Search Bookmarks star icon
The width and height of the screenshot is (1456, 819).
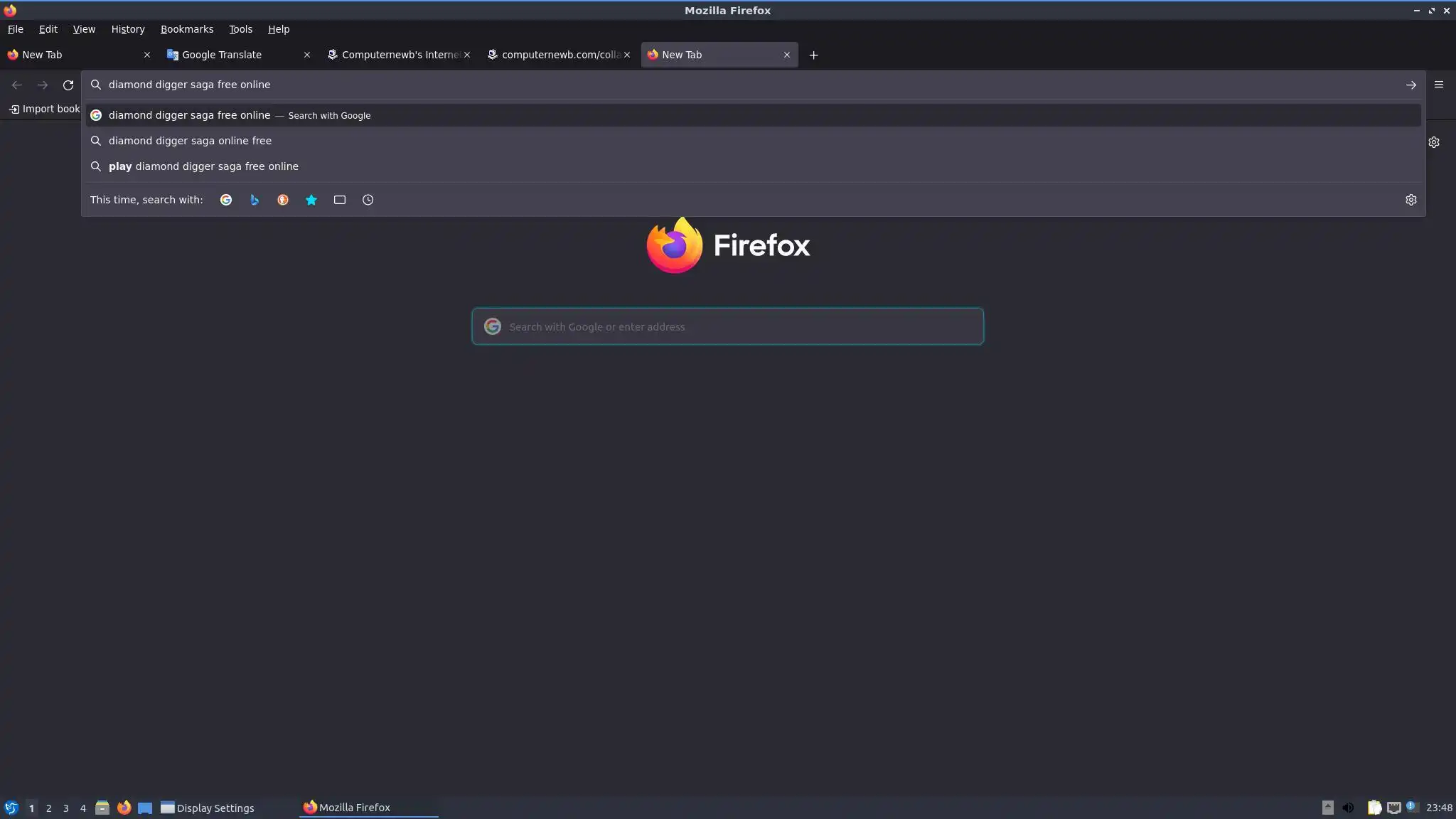pyautogui.click(x=311, y=200)
